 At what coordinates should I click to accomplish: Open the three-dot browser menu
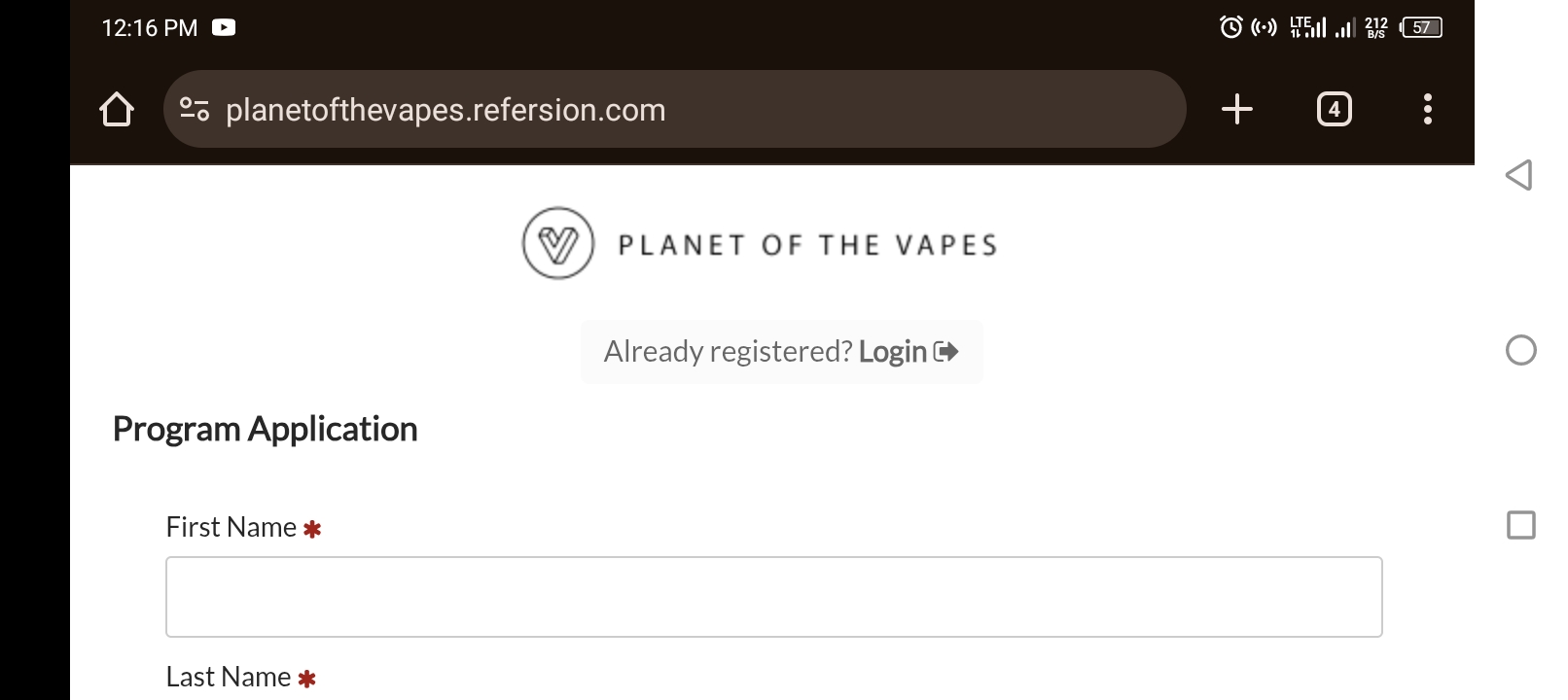1427,109
